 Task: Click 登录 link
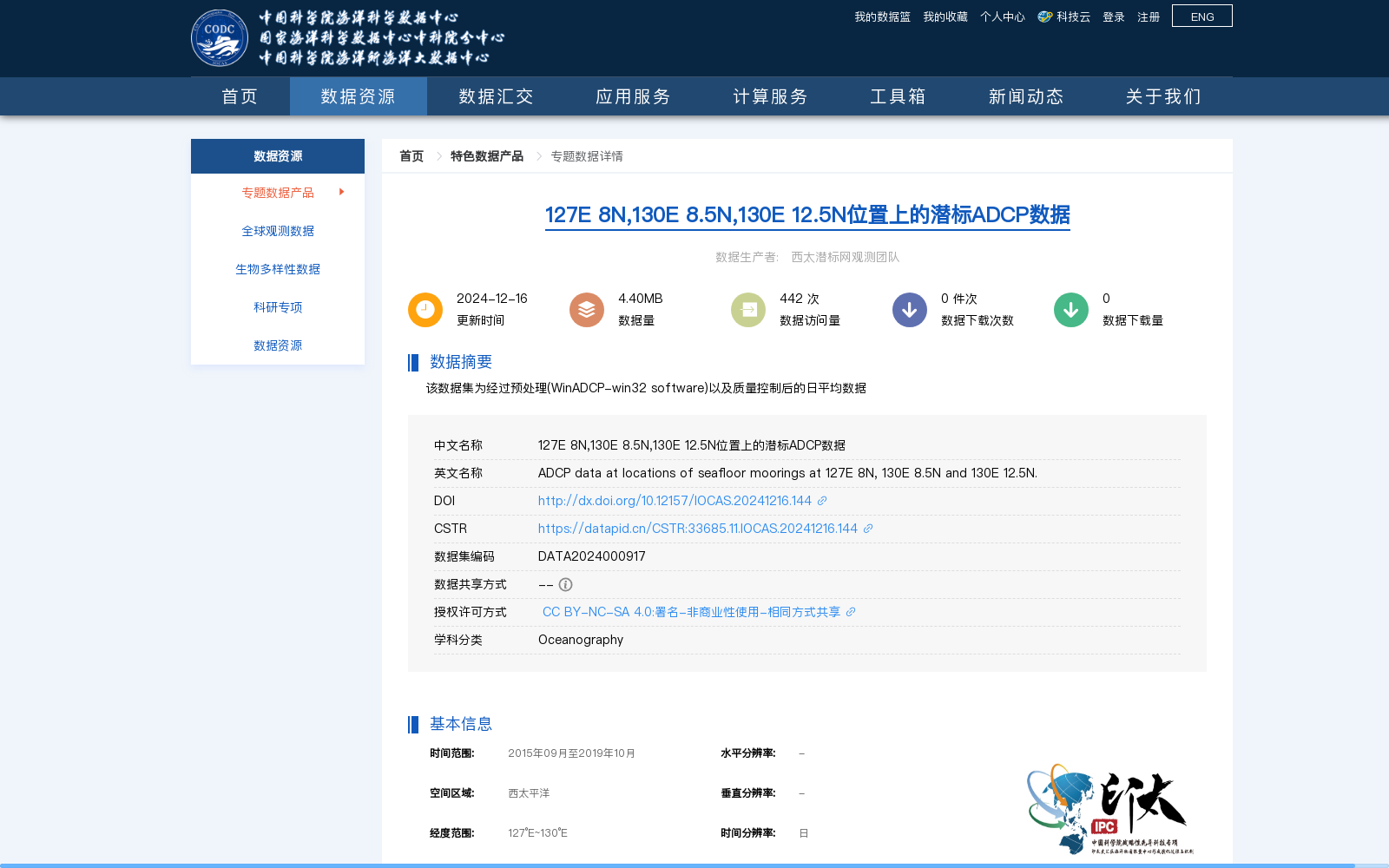tap(1114, 17)
